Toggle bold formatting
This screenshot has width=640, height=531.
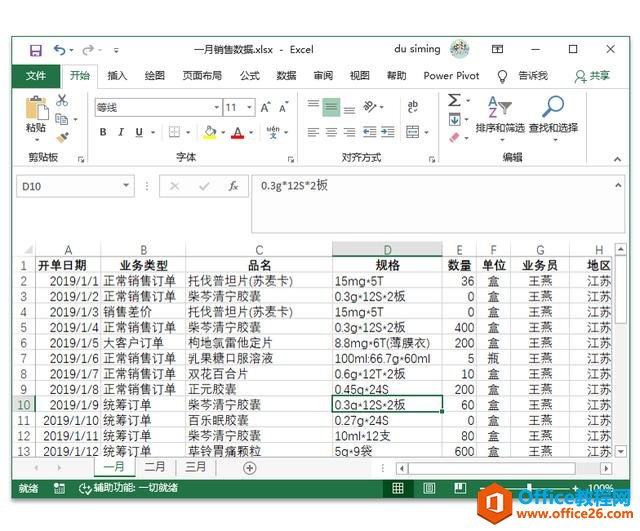[103, 132]
